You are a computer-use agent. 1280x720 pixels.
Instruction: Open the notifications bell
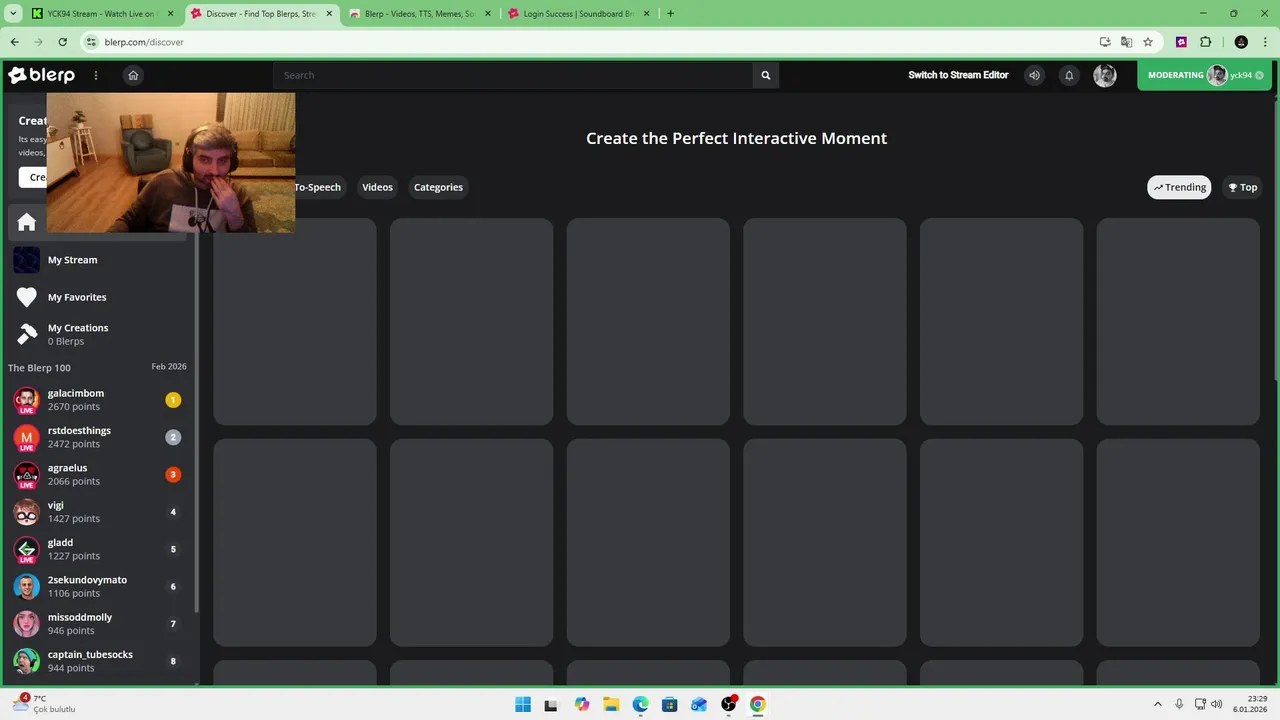point(1069,75)
